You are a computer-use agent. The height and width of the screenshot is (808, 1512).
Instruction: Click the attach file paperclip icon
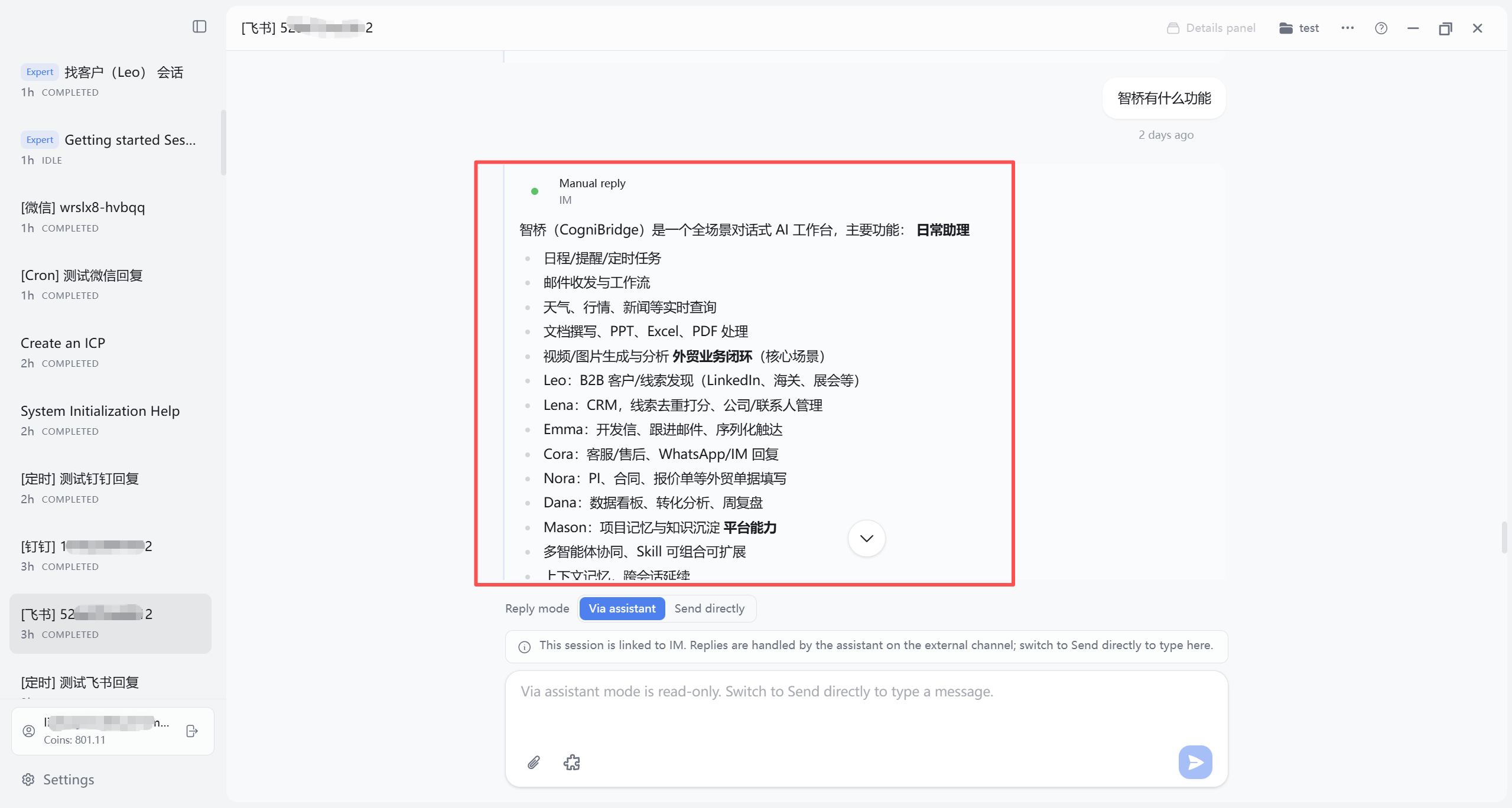(533, 763)
